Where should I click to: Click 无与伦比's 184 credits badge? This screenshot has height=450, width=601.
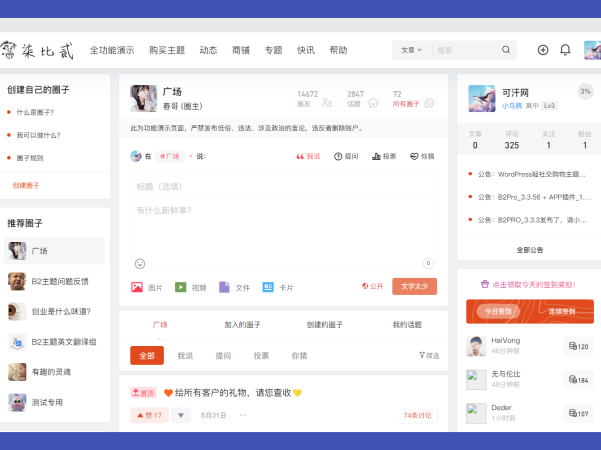click(578, 379)
